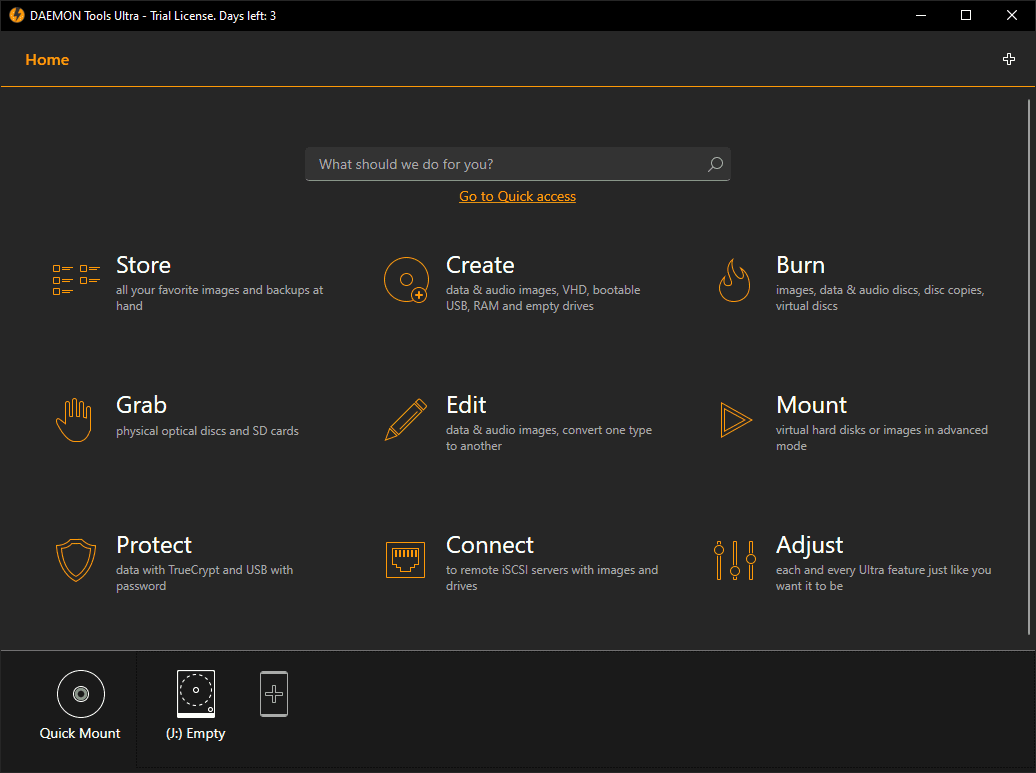Click the Quick Mount disc icon
The height and width of the screenshot is (773, 1036).
pos(80,694)
